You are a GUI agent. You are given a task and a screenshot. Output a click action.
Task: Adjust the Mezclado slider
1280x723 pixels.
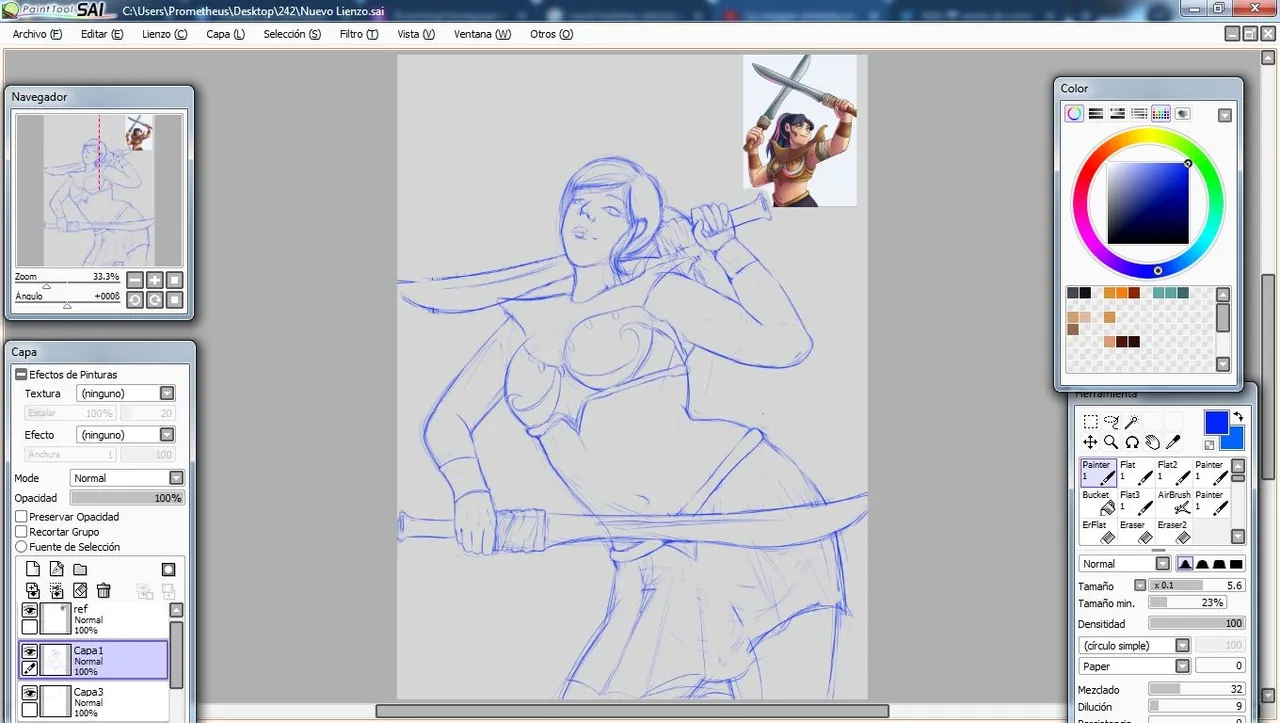(x=1196, y=690)
